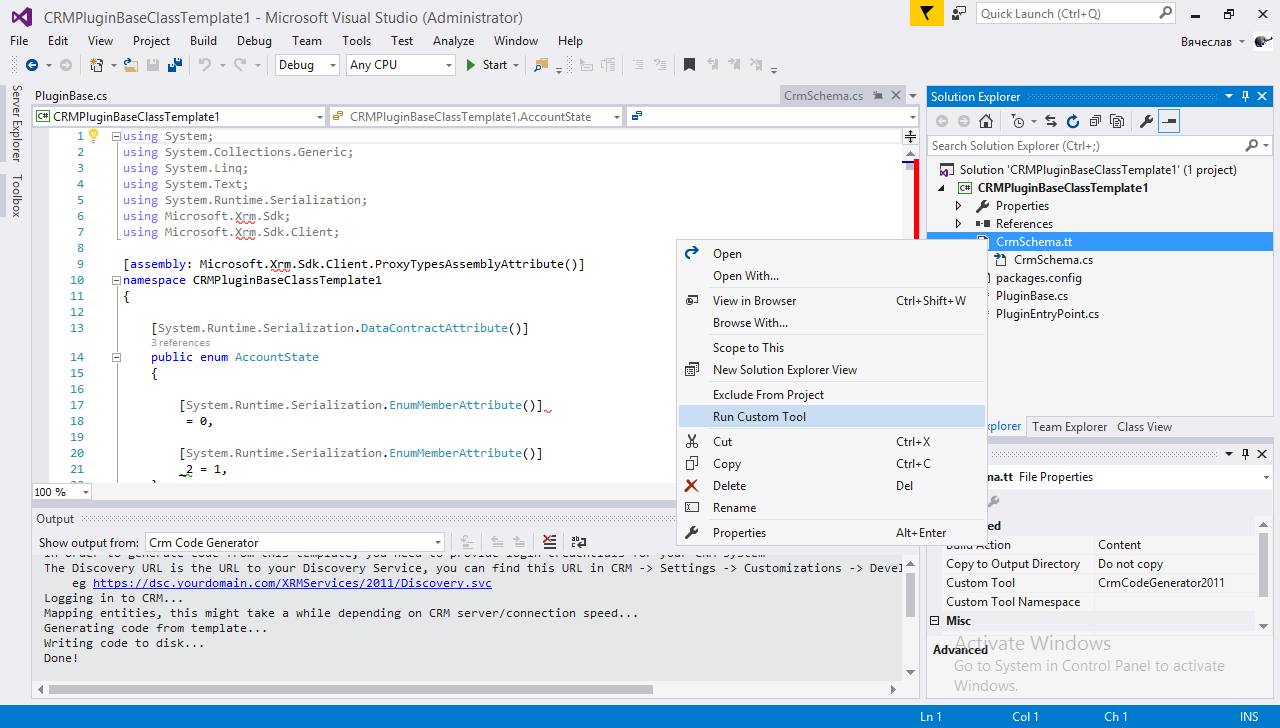
Task: Expand the References node in Solution Explorer
Action: click(x=959, y=224)
